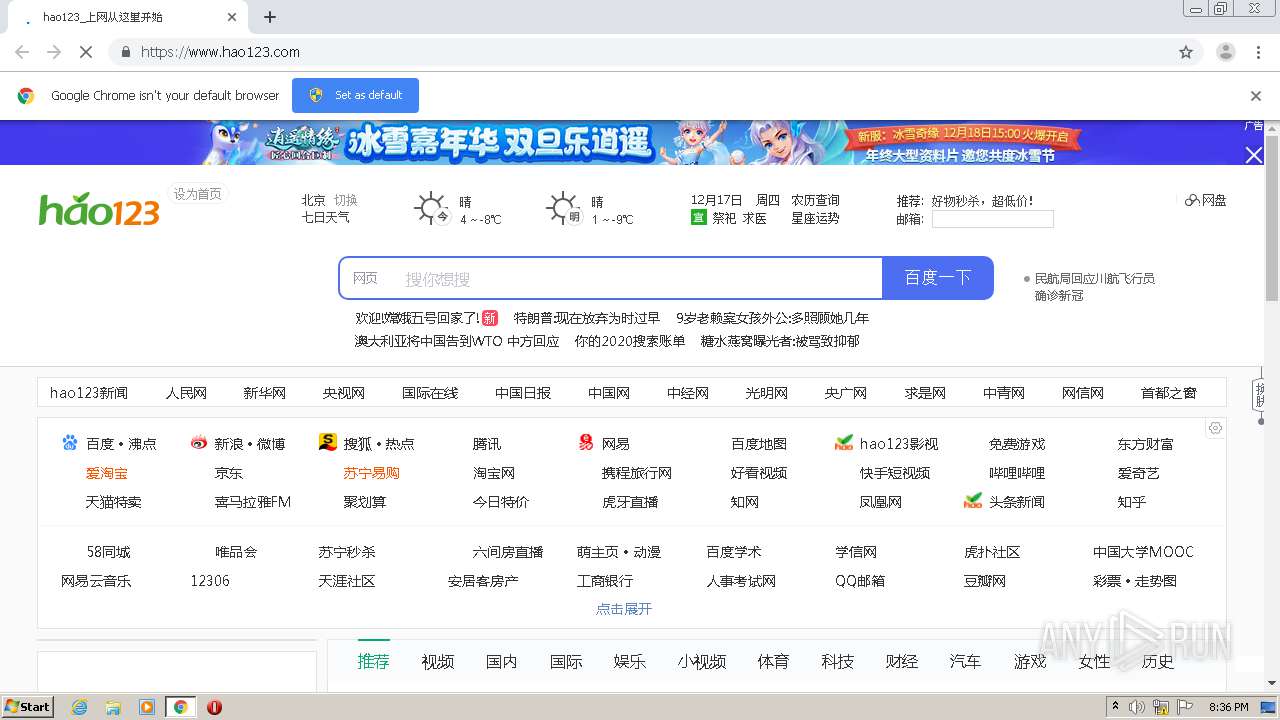Open the 爱淘宝 link

pos(106,473)
